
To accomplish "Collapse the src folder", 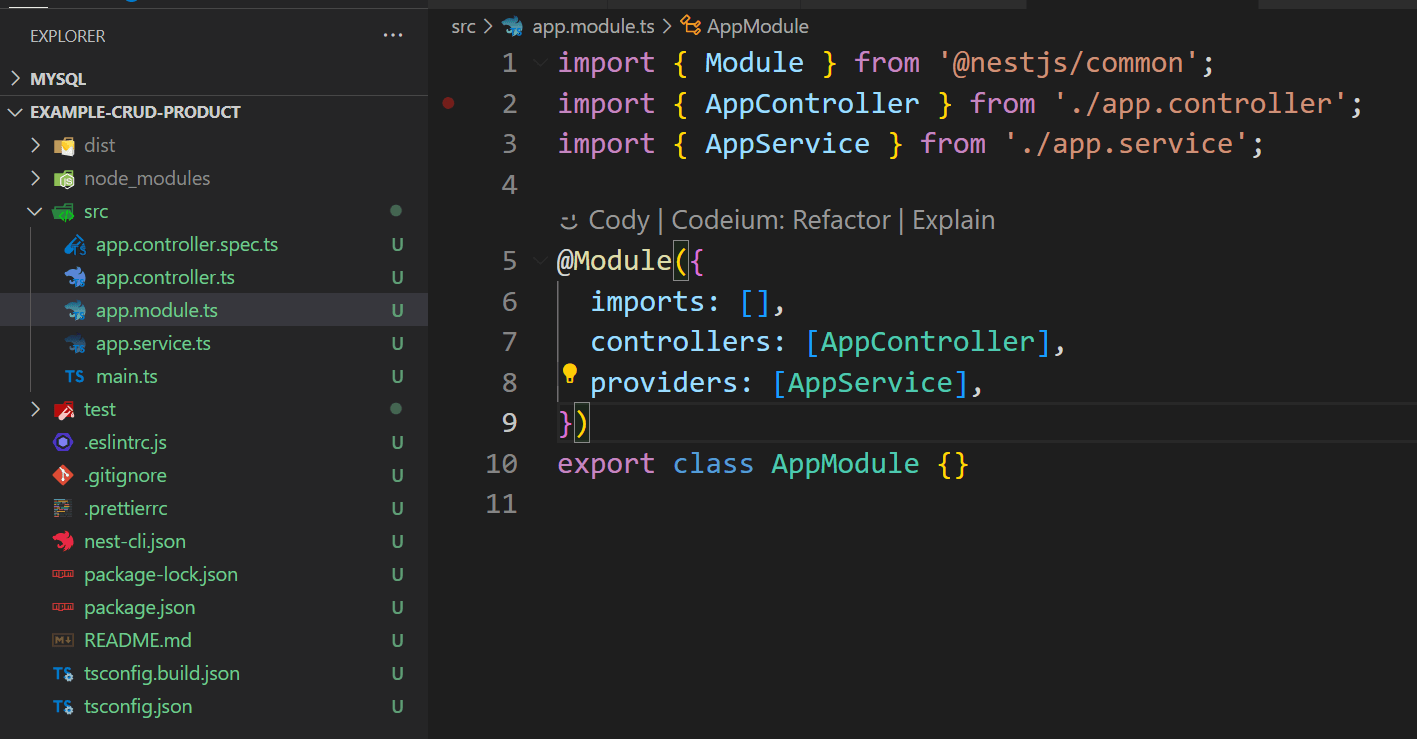I will [36, 212].
